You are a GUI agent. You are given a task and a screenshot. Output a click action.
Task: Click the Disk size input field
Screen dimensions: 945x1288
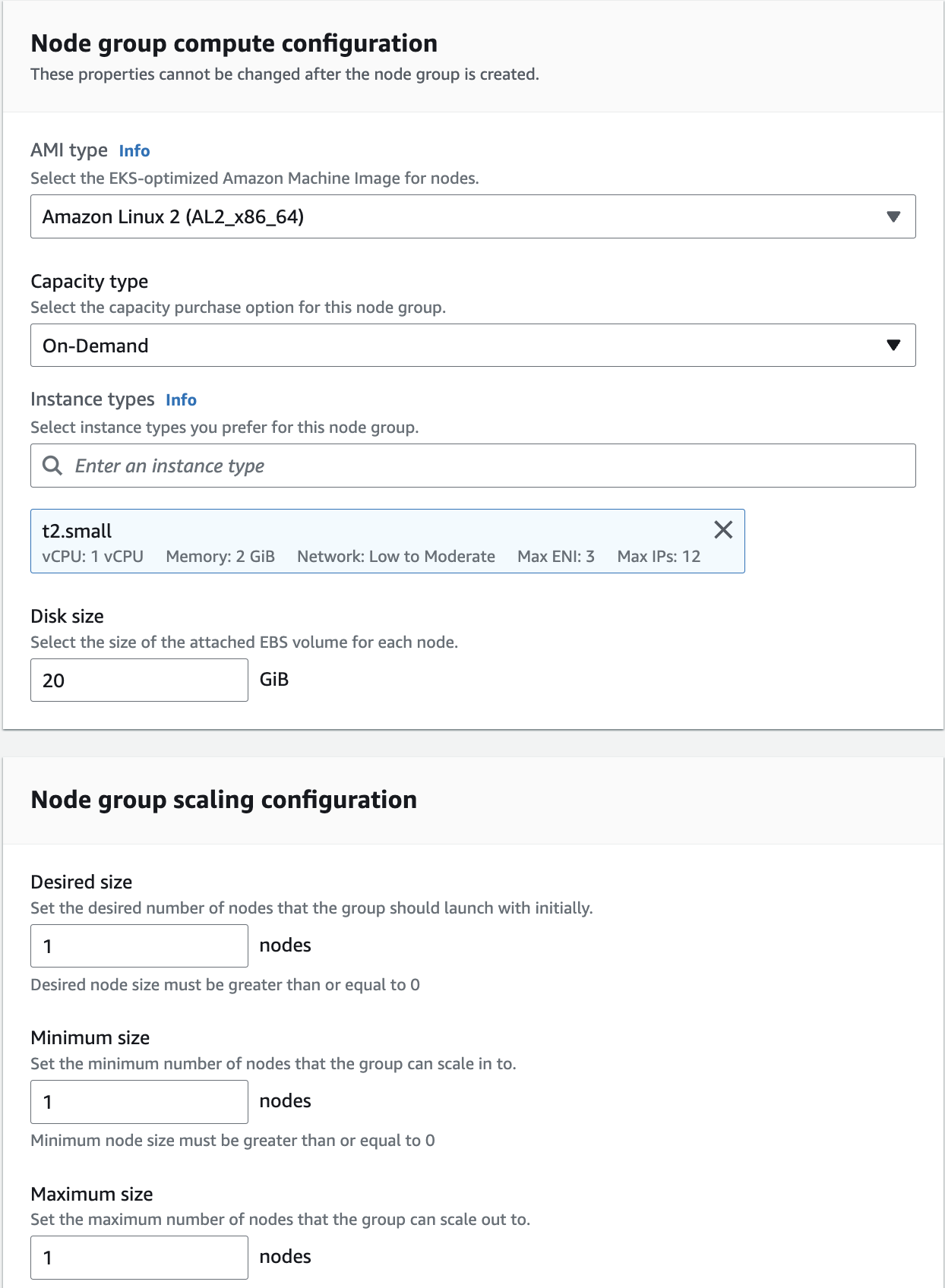[x=139, y=680]
